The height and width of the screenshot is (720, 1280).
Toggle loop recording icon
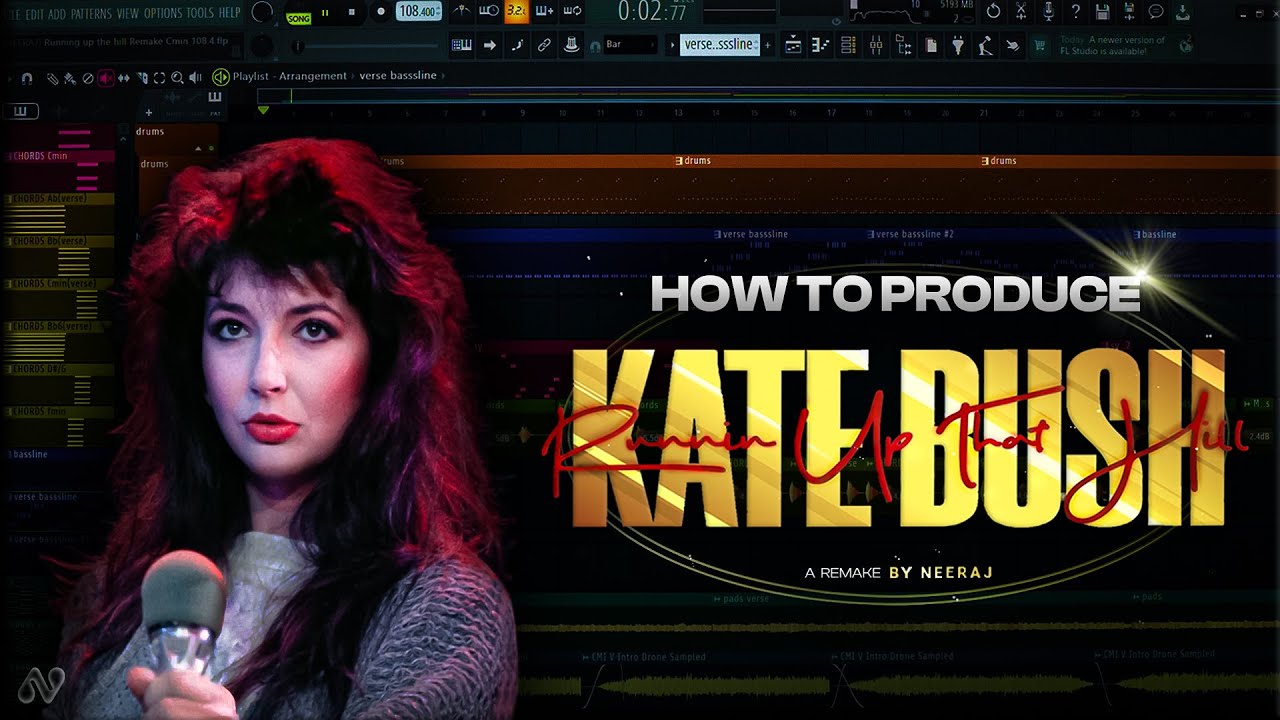coord(573,11)
